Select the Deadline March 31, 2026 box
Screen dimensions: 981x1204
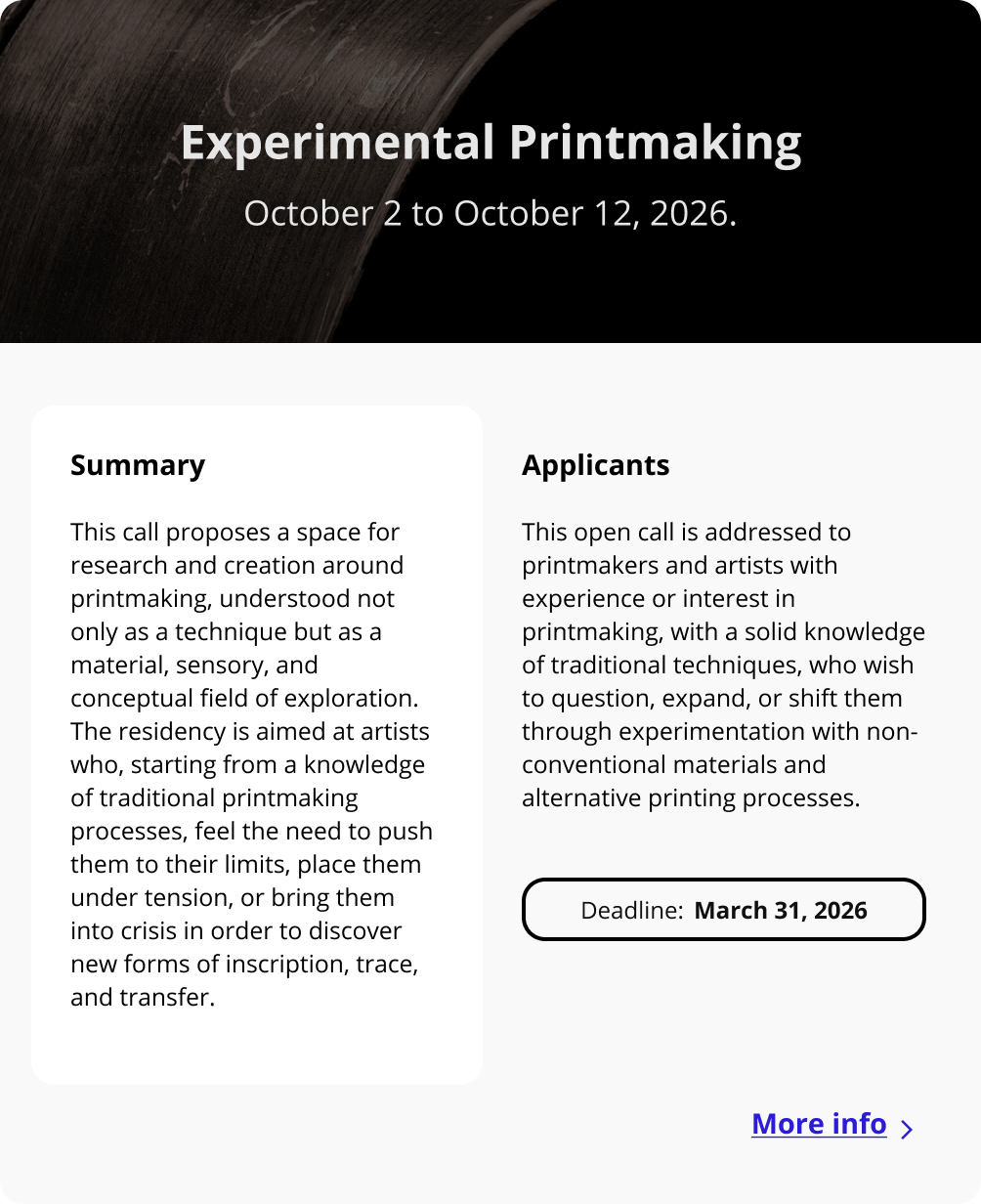723,910
